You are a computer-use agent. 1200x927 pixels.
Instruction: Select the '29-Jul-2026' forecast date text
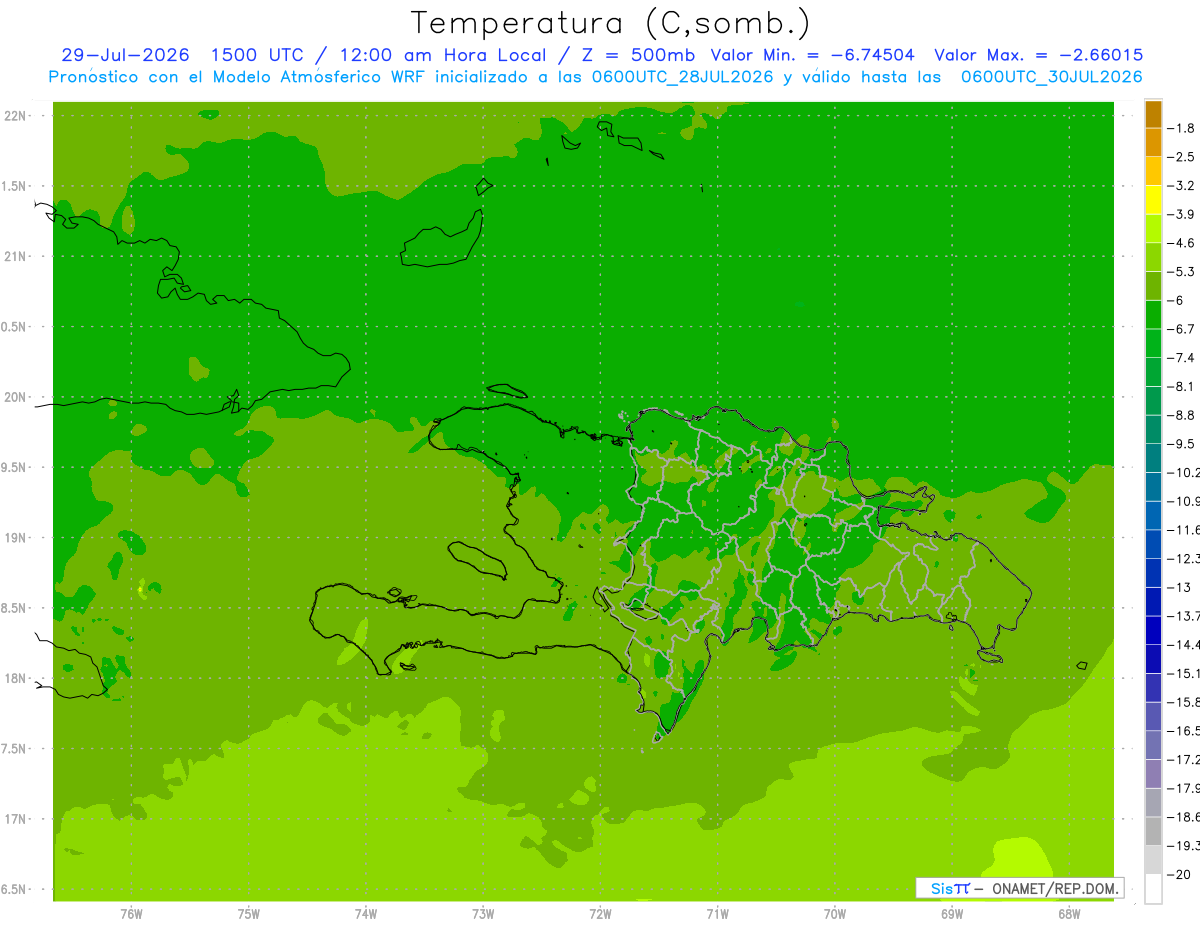pyautogui.click(x=125, y=55)
